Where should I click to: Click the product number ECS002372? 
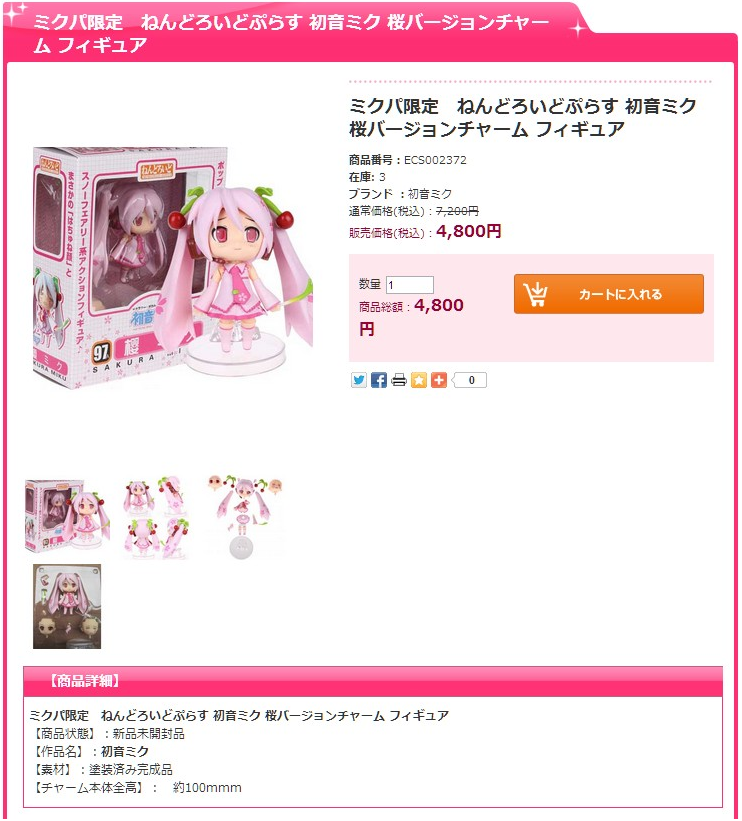point(435,160)
